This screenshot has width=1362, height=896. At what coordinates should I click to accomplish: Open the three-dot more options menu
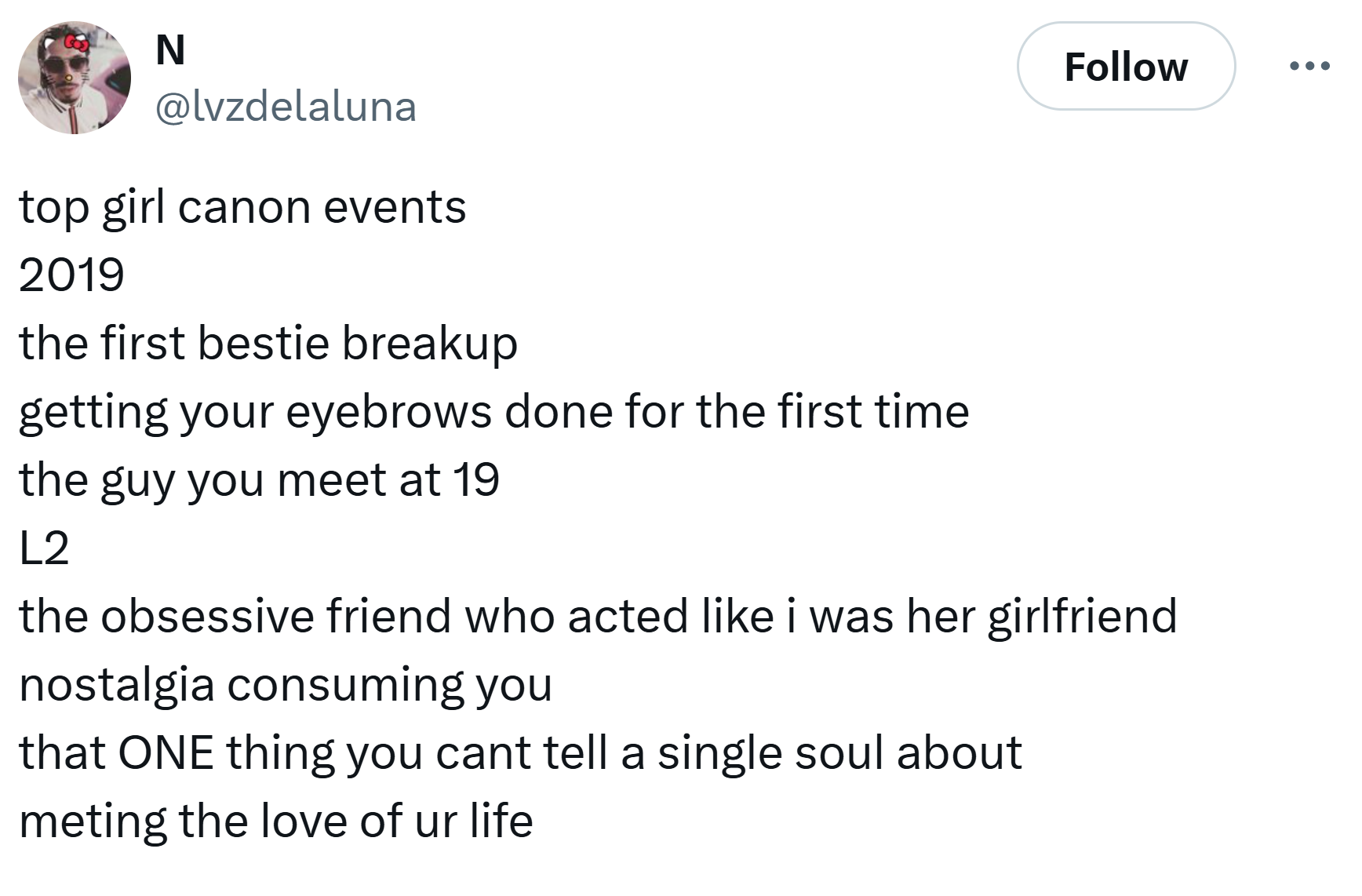click(x=1309, y=66)
